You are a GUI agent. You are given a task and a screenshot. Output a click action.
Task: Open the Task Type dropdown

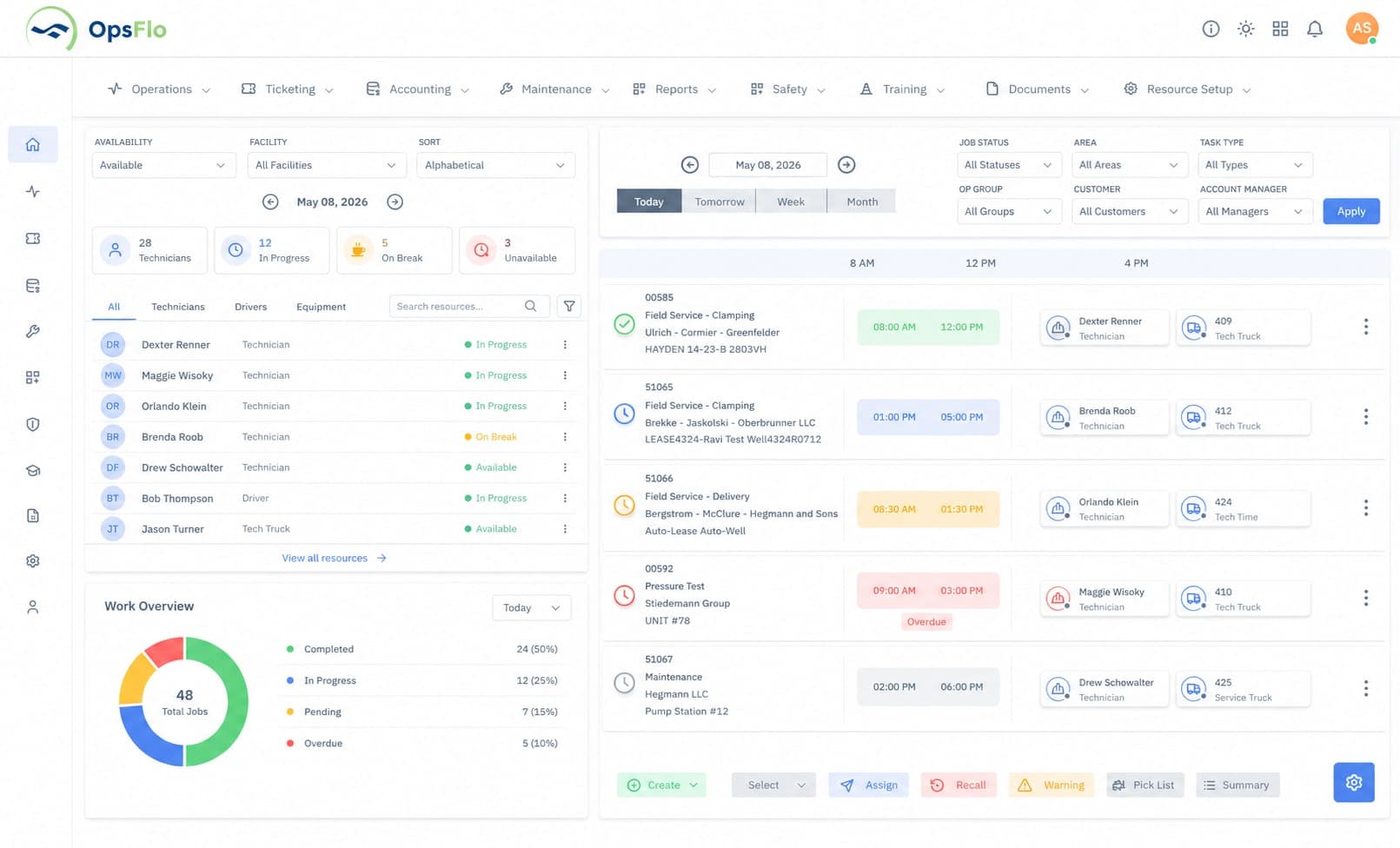click(x=1255, y=165)
